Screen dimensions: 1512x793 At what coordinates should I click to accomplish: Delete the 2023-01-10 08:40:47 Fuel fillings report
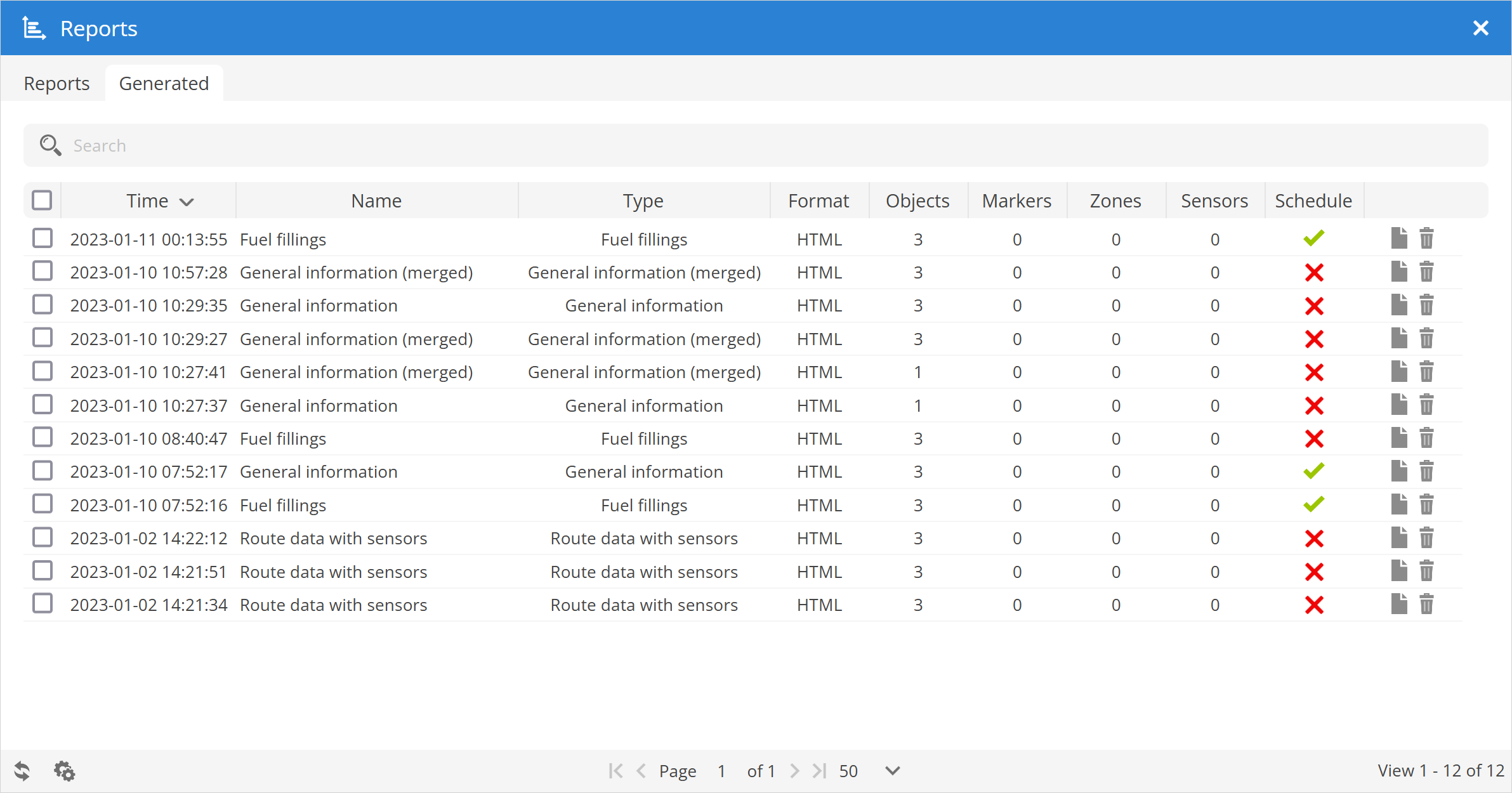click(1426, 438)
